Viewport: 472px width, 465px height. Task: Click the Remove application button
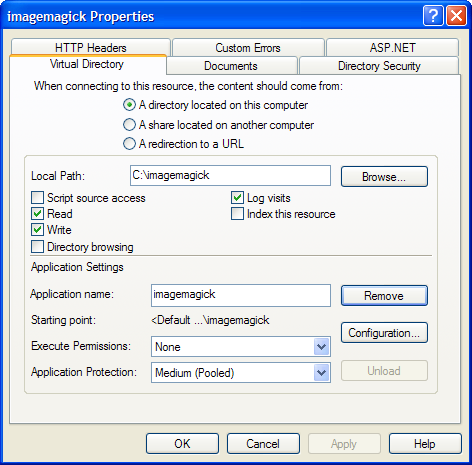point(384,295)
